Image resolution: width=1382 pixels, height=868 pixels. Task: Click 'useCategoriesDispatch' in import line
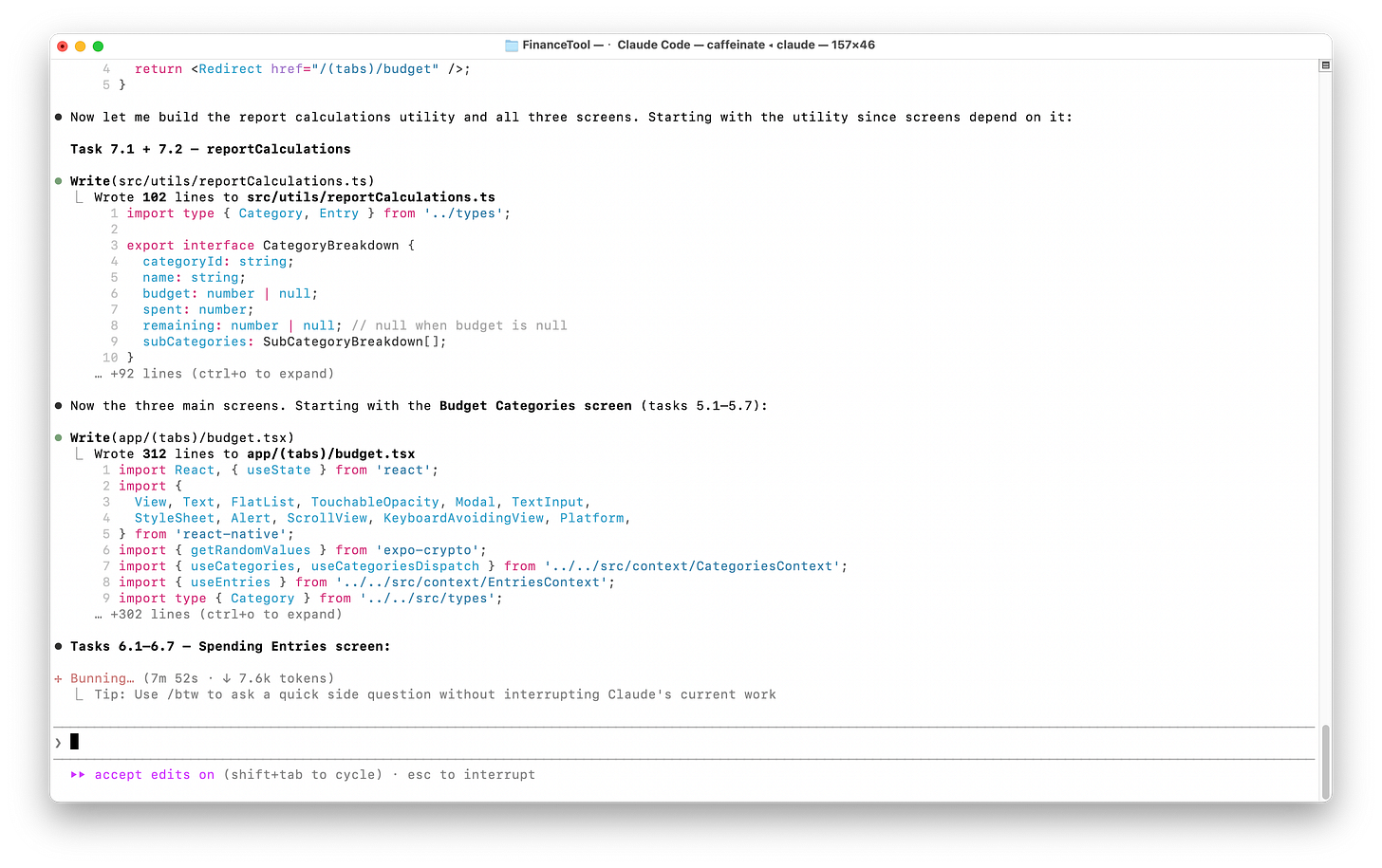396,566
